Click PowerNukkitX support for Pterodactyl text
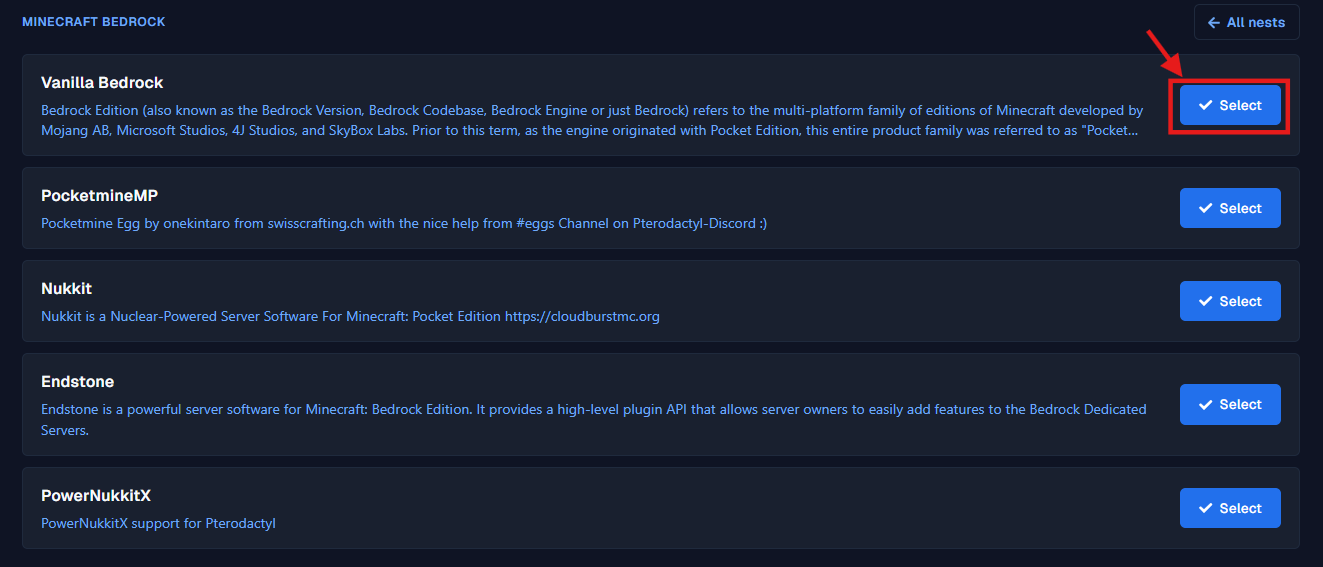The height and width of the screenshot is (567, 1323). [158, 523]
